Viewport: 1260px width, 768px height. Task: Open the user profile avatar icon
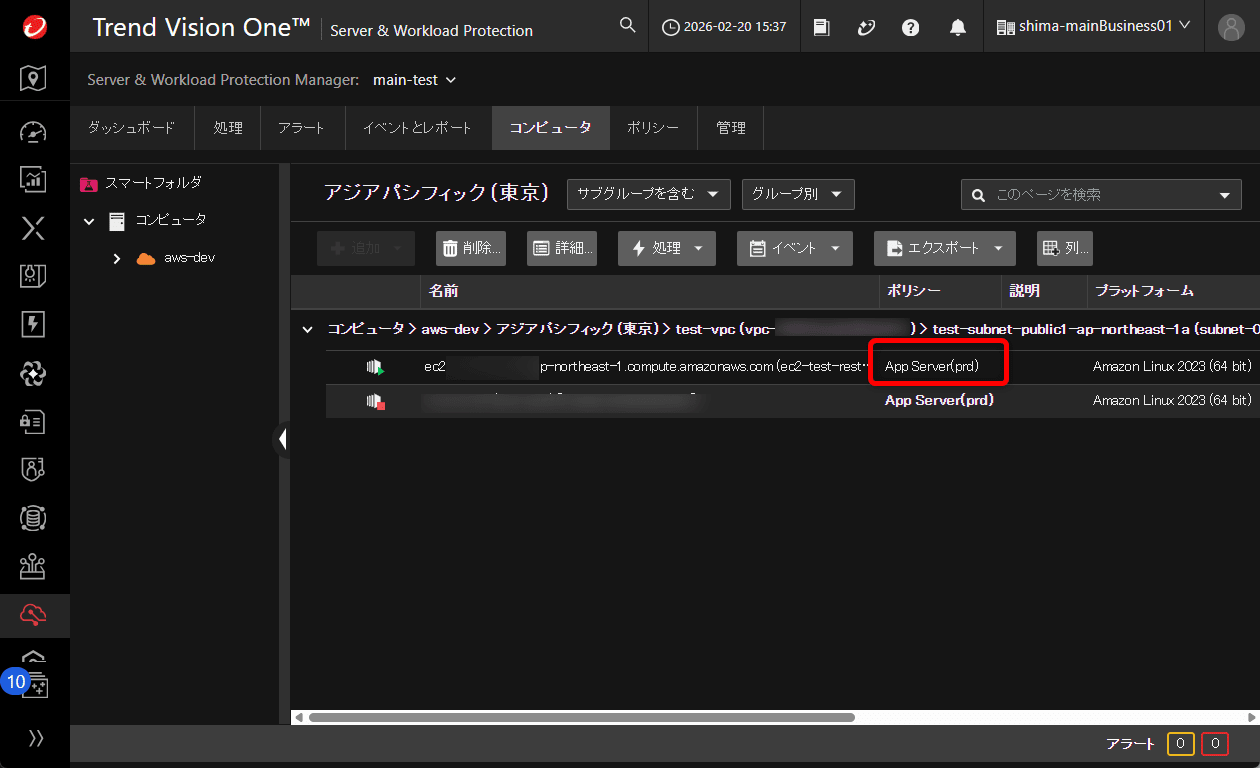[1231, 27]
